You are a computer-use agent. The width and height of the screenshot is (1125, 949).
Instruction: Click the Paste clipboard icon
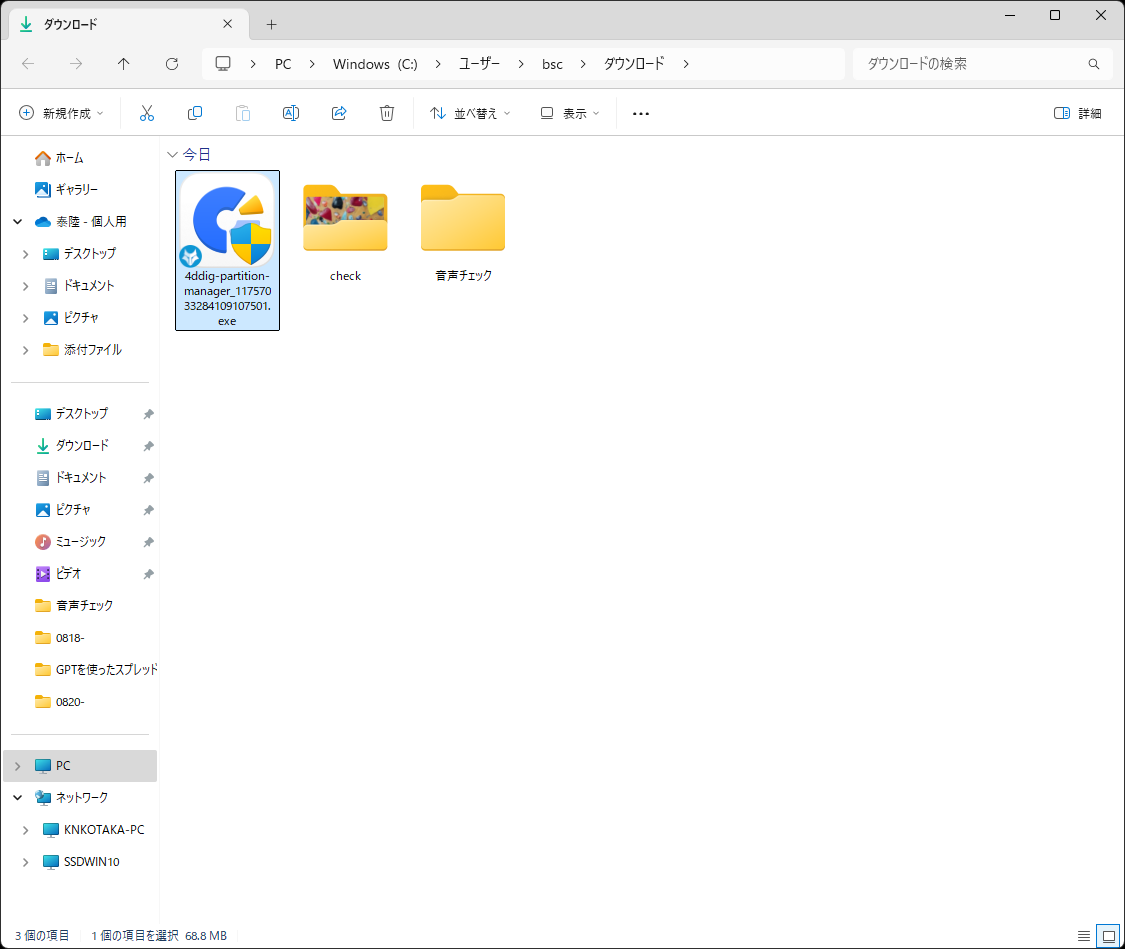click(x=243, y=113)
